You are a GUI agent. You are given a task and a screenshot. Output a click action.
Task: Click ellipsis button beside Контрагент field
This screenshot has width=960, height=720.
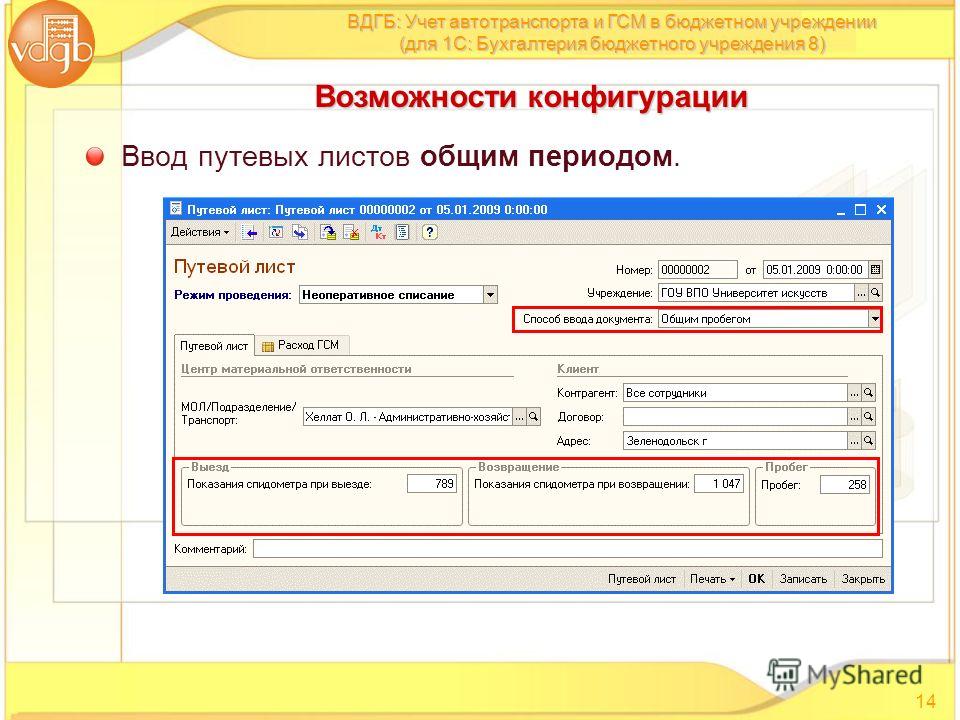coord(854,393)
